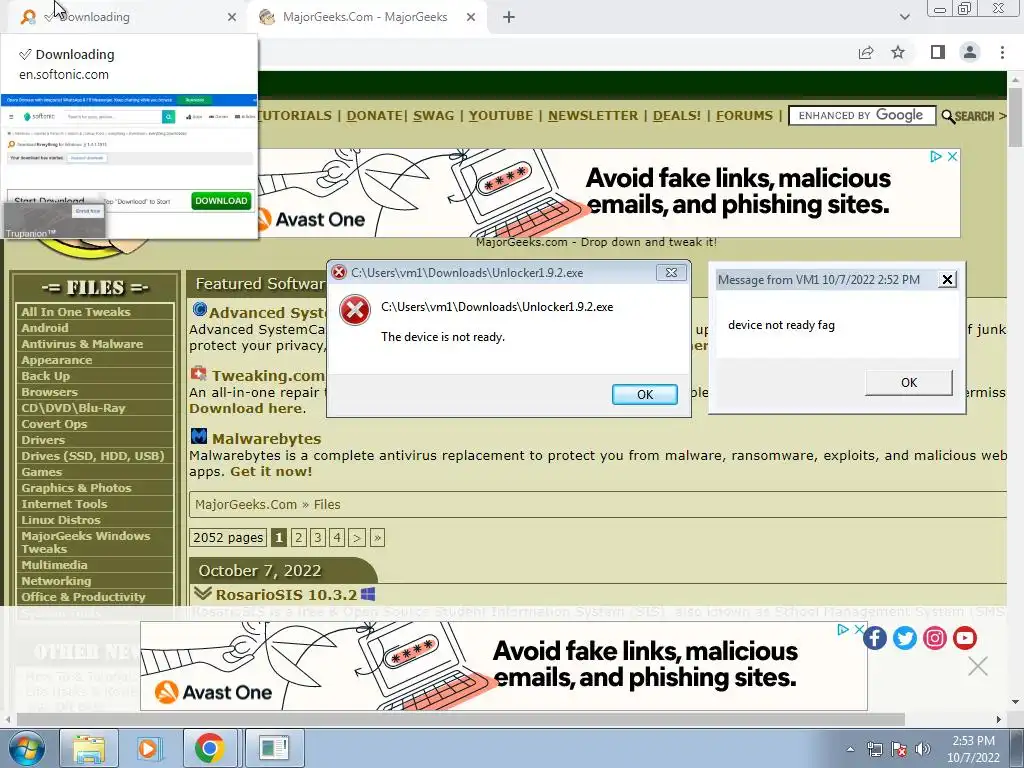Click the Malwarebytes software title
The height and width of the screenshot is (768, 1024).
(x=266, y=439)
